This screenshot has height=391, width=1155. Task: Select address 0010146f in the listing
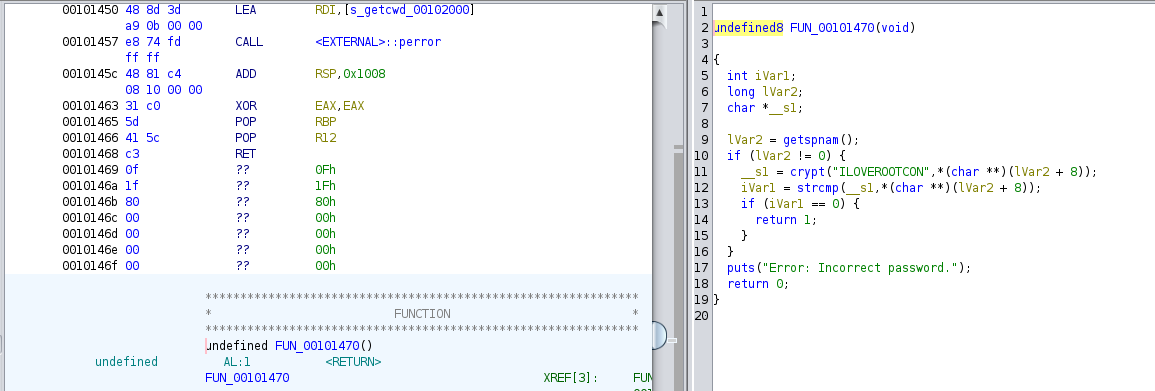pos(90,266)
